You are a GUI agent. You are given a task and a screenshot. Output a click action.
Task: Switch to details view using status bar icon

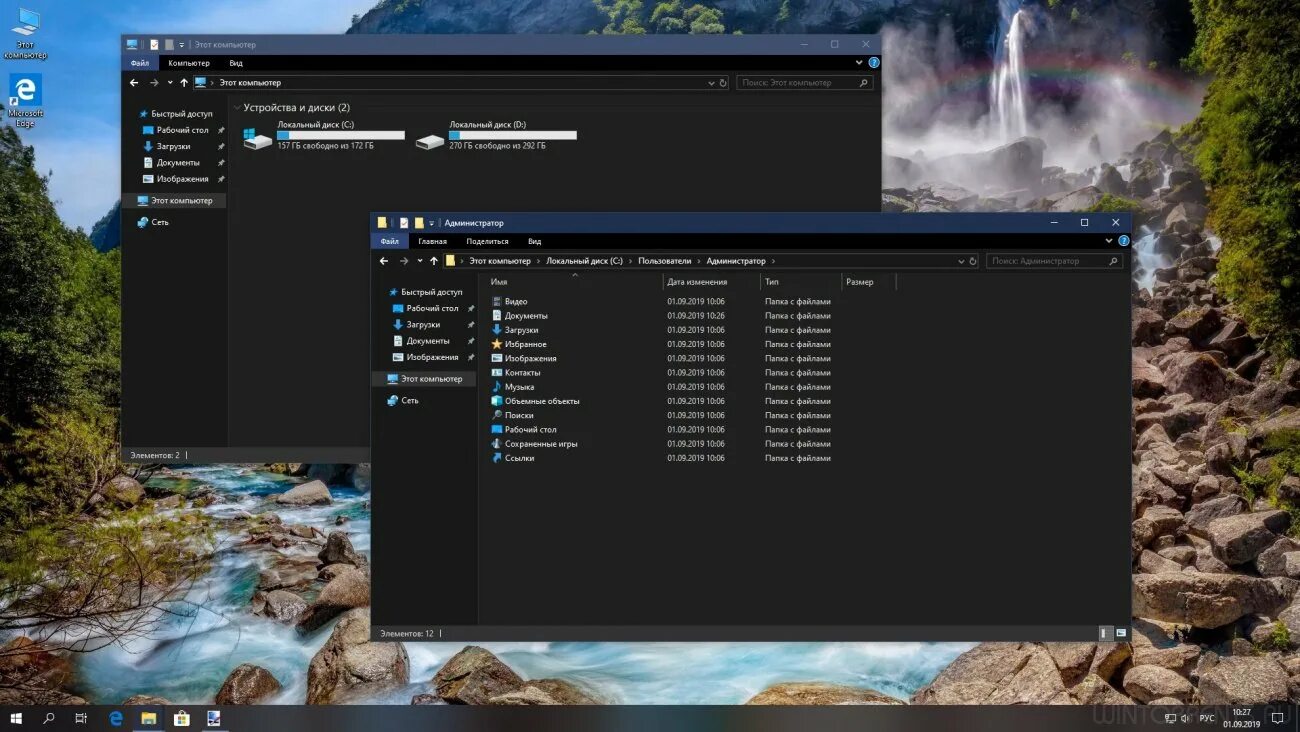[x=1104, y=633]
